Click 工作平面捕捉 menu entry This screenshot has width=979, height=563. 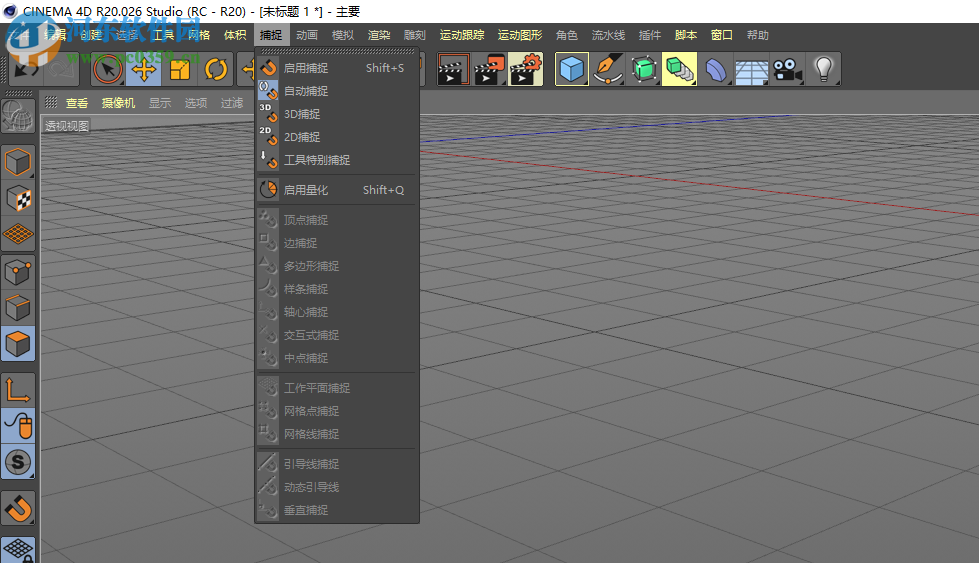(337, 388)
